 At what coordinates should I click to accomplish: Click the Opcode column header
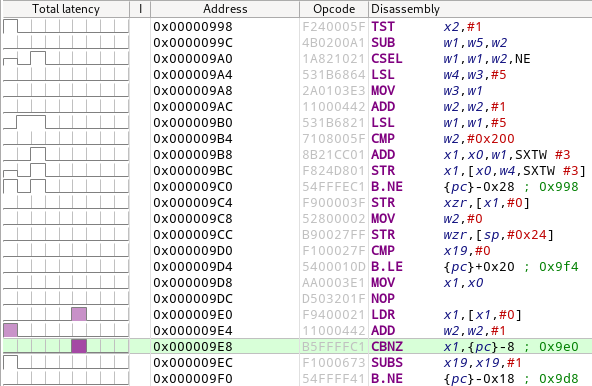(x=334, y=9)
